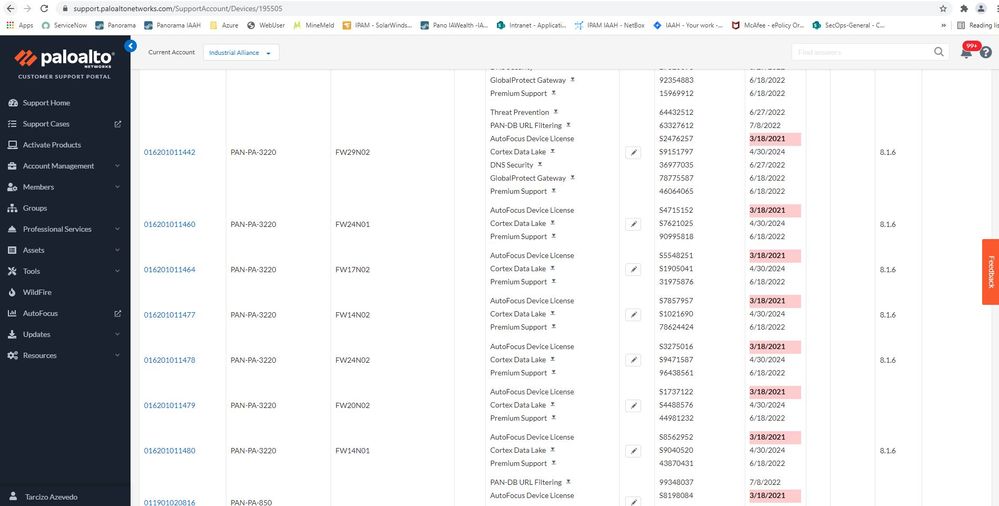Click the Support Home dashboard icon
Image resolution: width=999 pixels, height=506 pixels.
point(12,103)
